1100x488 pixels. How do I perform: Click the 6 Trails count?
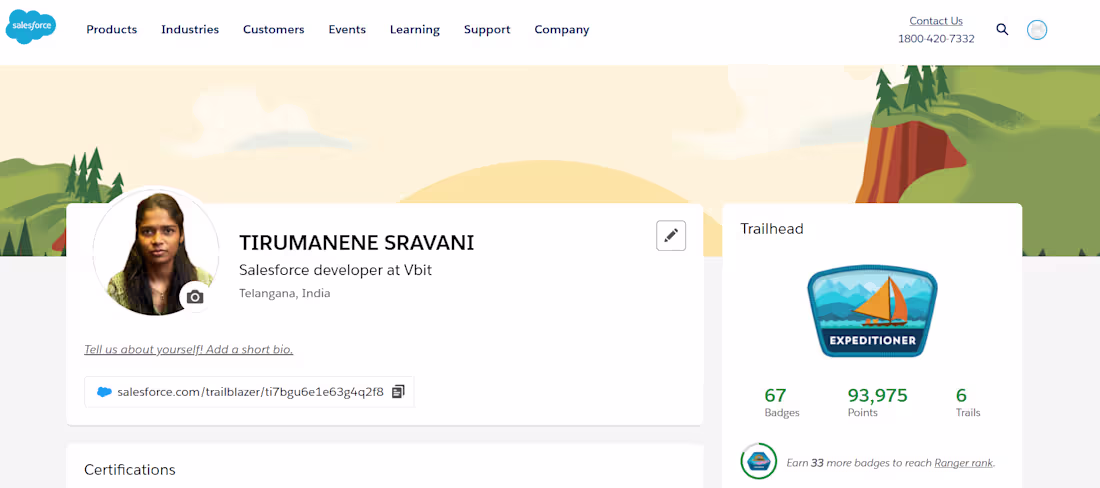[967, 402]
